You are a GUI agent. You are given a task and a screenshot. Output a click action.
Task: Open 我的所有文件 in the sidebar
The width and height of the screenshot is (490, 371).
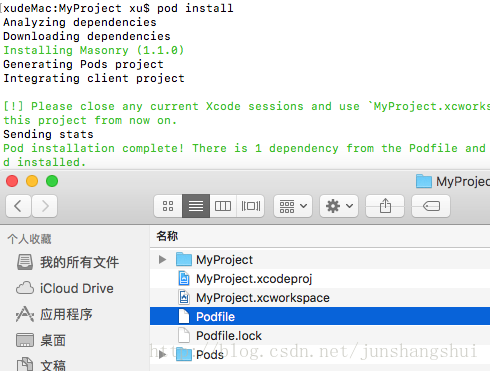coord(68,262)
